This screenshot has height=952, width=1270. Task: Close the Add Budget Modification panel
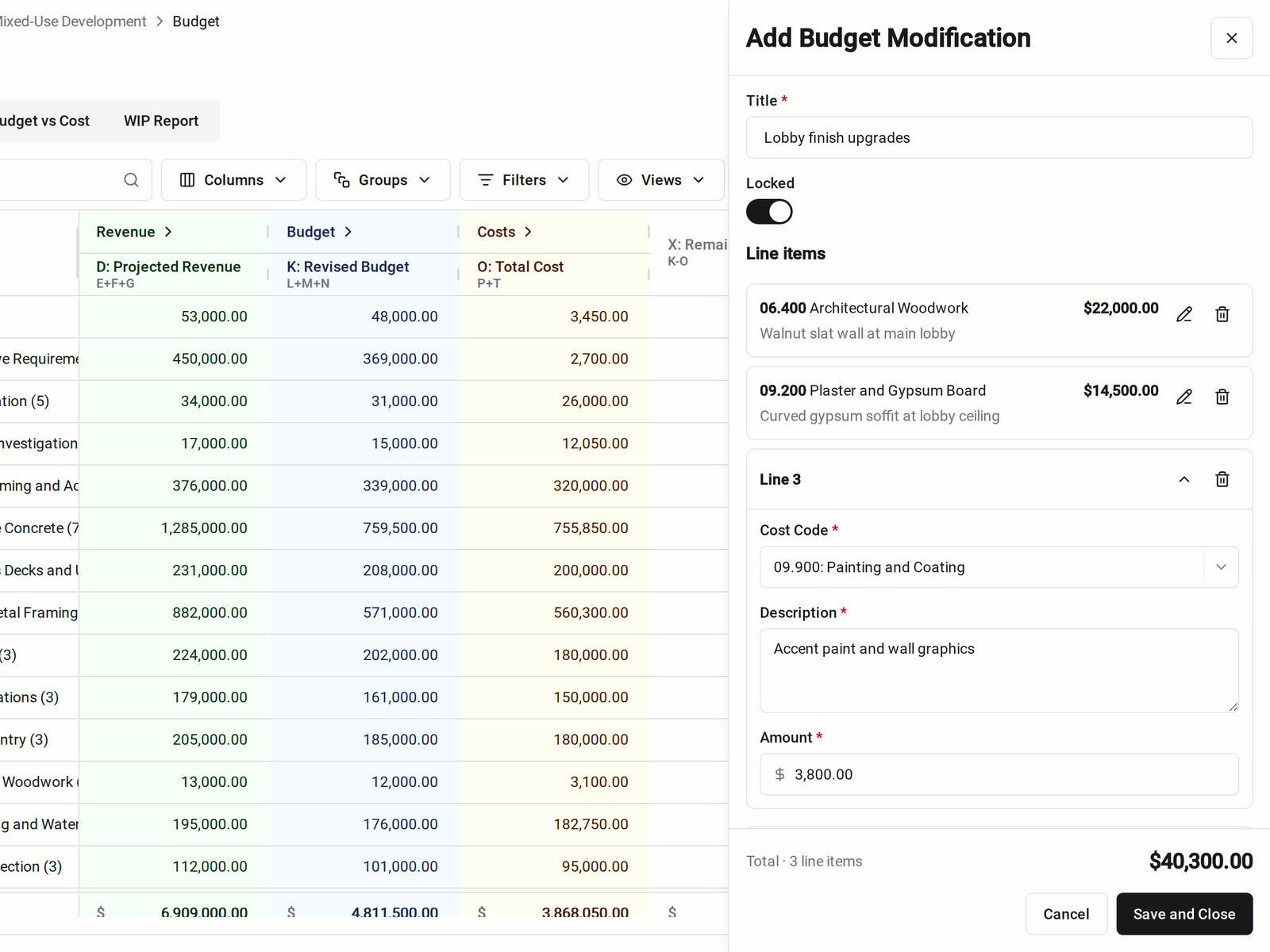tap(1231, 38)
